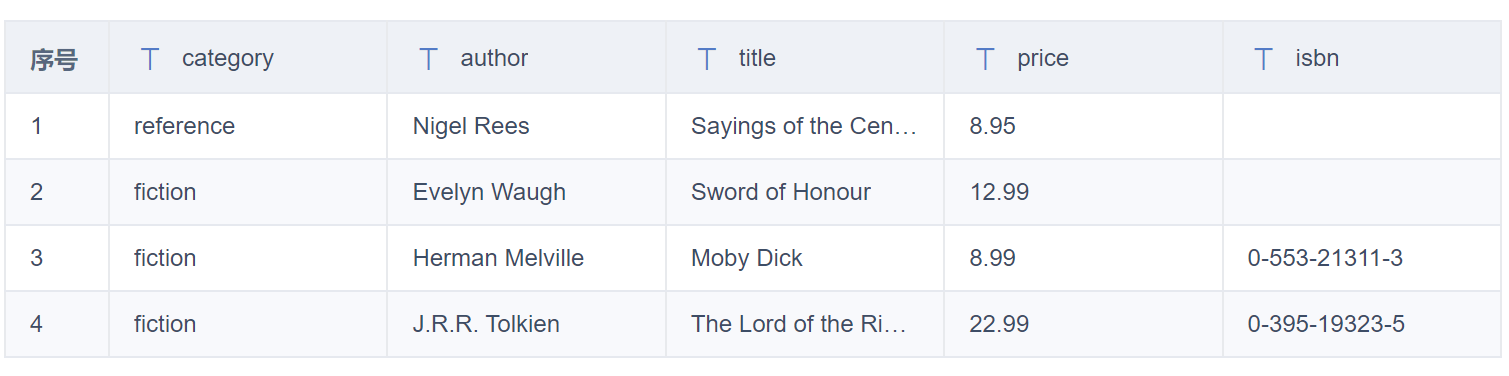
Task: Select the author column header label
Action: (x=494, y=59)
